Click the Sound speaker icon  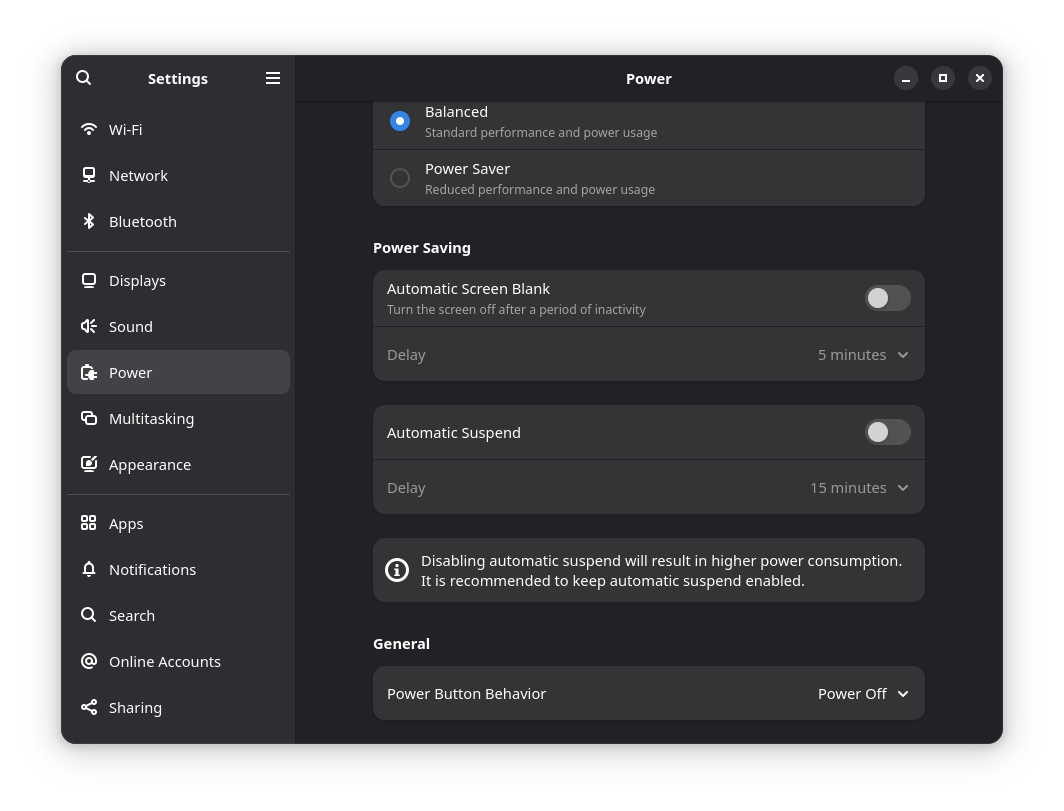89,326
